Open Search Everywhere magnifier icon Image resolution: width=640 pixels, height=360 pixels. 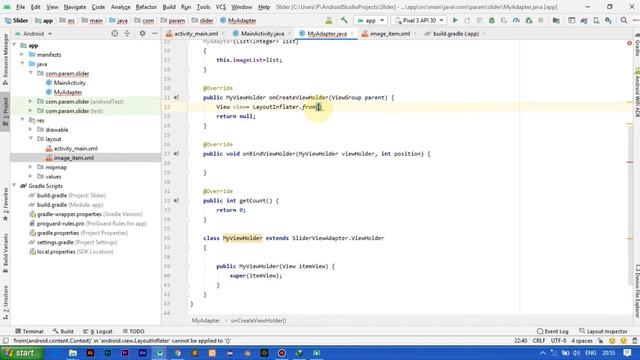[624, 20]
